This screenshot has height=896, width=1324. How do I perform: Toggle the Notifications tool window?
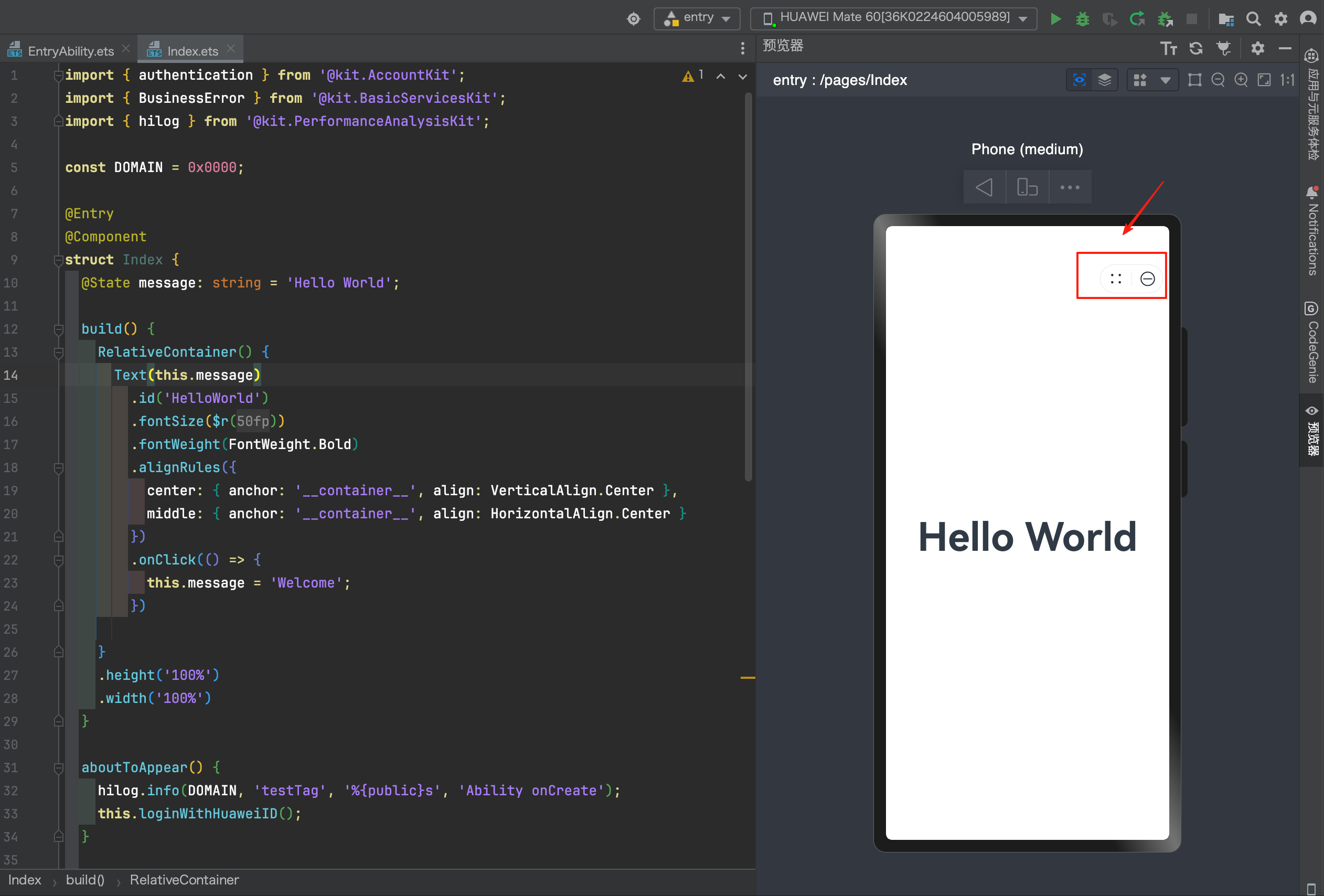pyautogui.click(x=1312, y=231)
